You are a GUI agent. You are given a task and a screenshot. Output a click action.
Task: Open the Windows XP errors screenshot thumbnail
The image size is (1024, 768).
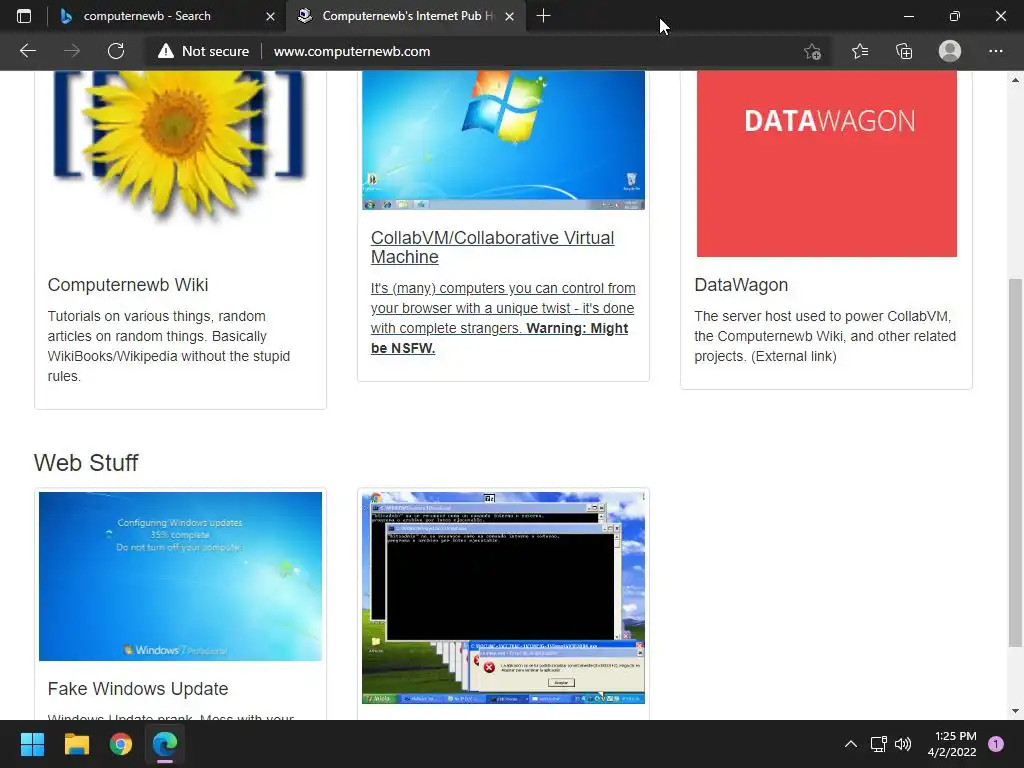[504, 598]
